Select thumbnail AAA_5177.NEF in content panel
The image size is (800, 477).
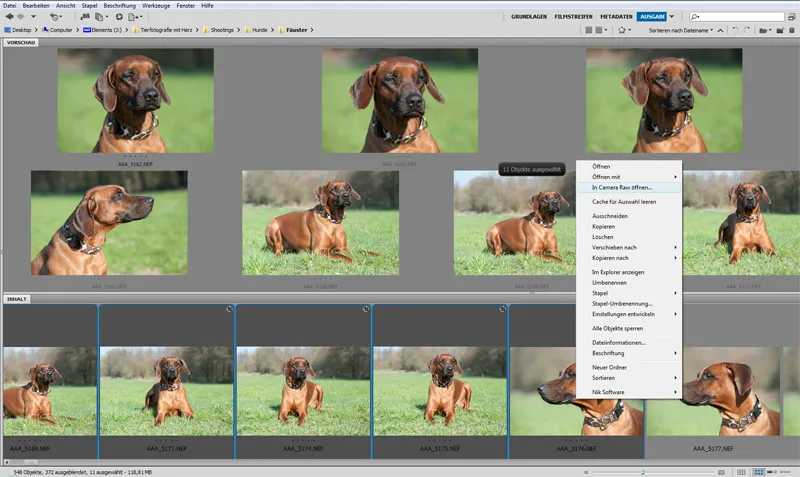coord(713,391)
